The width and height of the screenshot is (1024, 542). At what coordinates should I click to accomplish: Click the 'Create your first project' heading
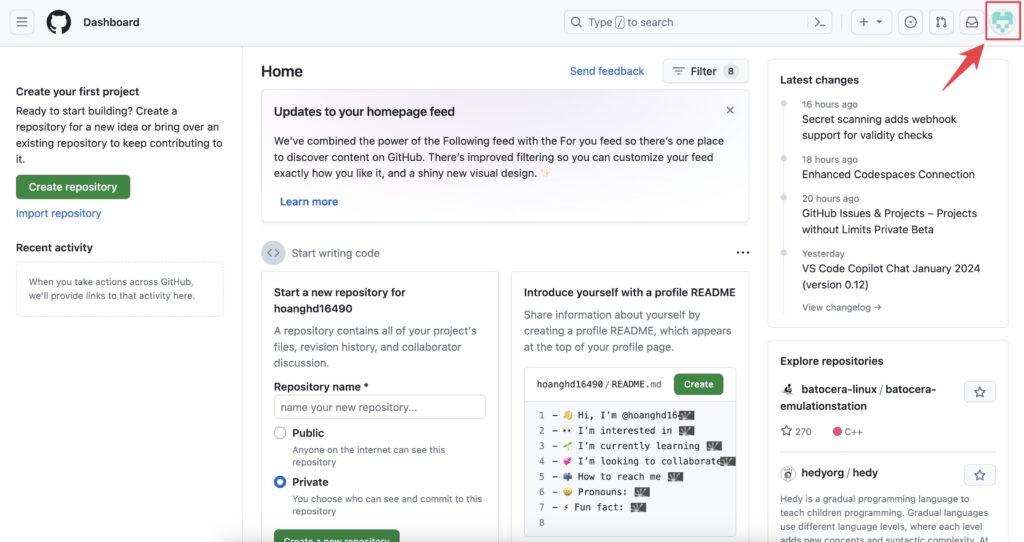tap(77, 91)
